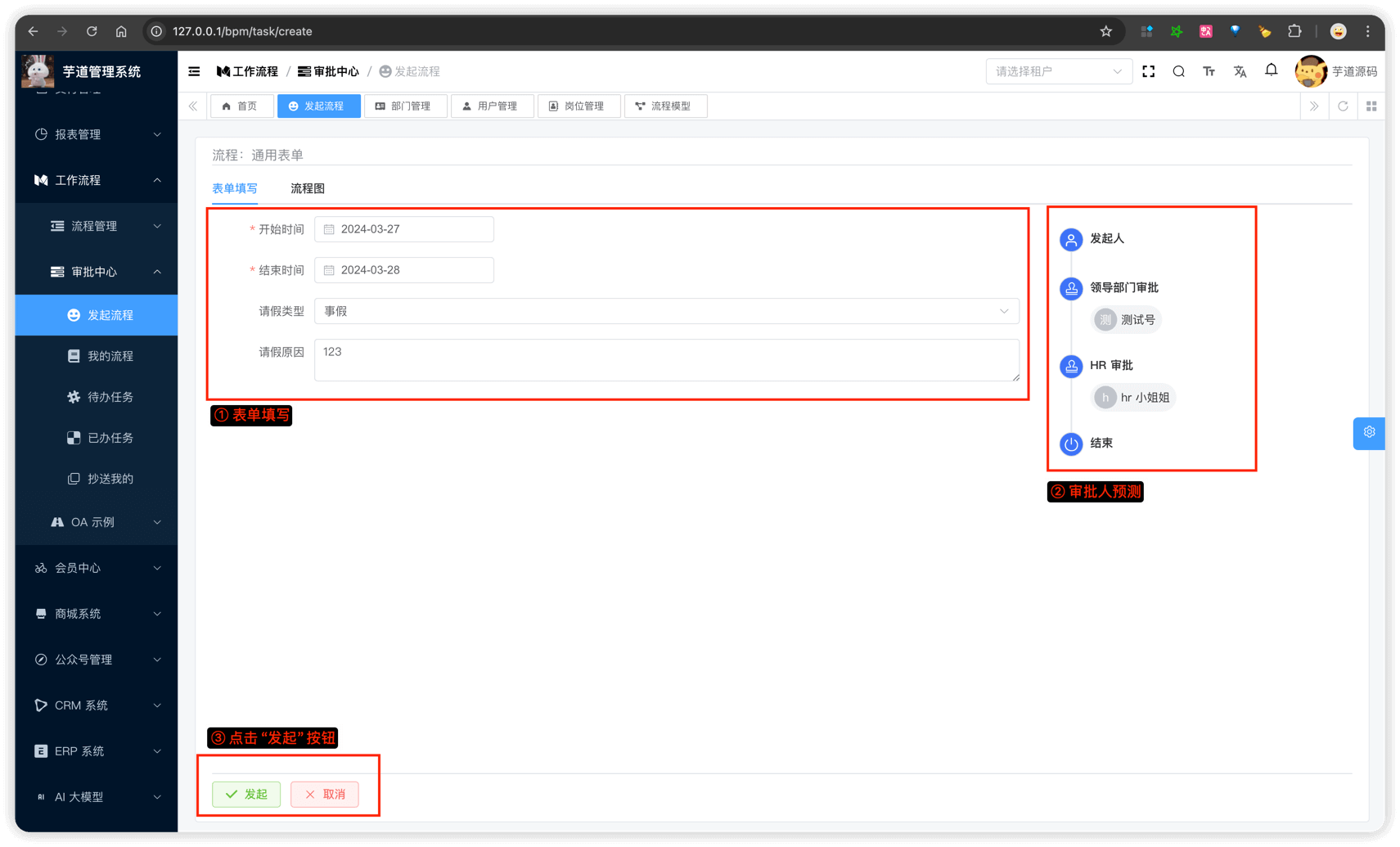The width and height of the screenshot is (1400, 847).
Task: Click the font size icon
Action: [1209, 72]
